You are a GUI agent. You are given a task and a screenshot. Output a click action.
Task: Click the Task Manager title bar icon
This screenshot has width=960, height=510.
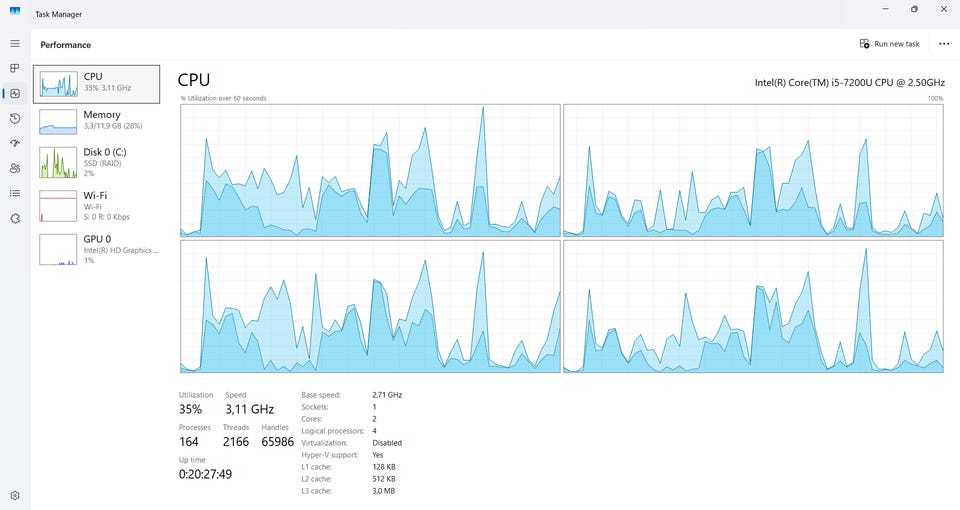[15, 11]
